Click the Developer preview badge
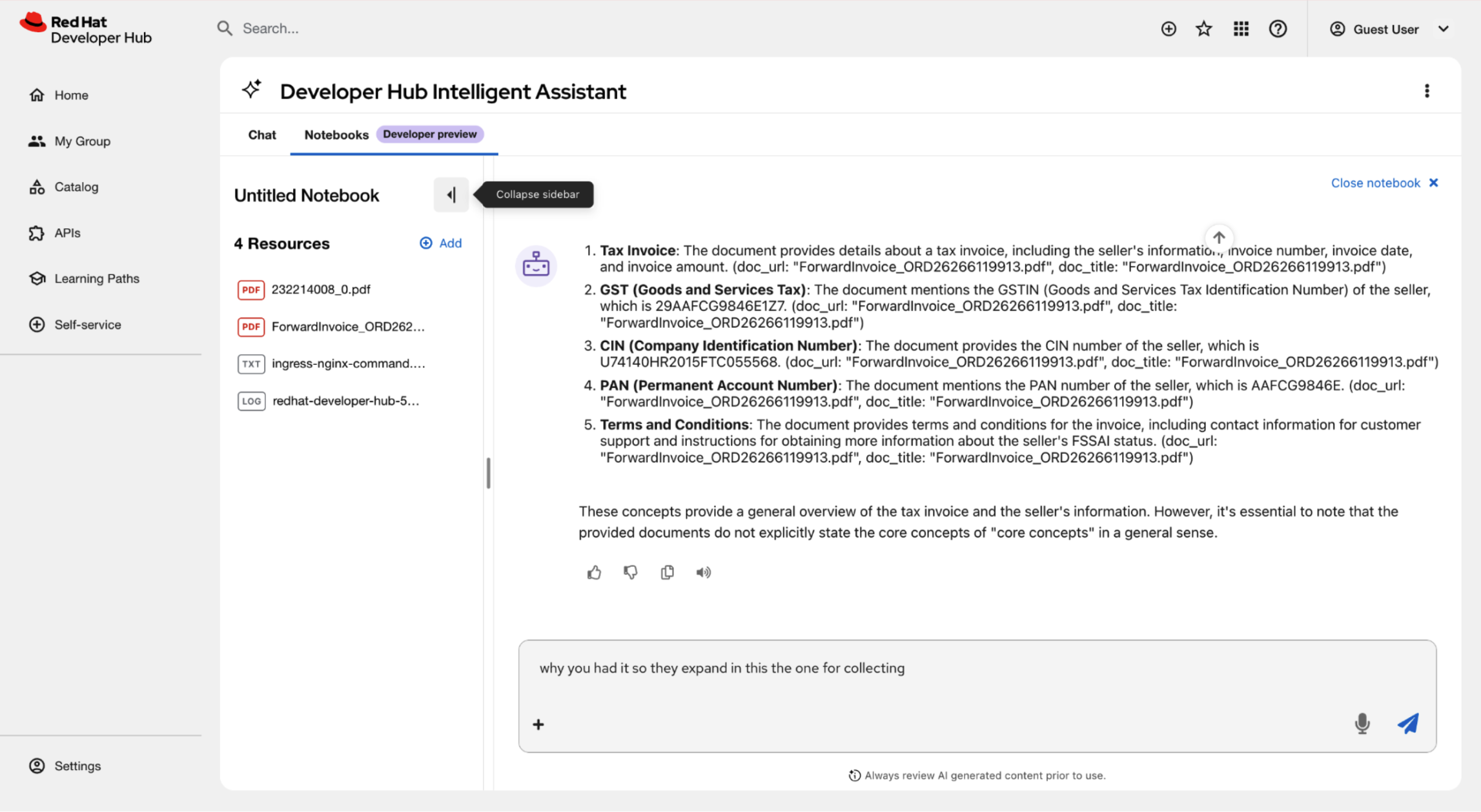 (x=430, y=134)
